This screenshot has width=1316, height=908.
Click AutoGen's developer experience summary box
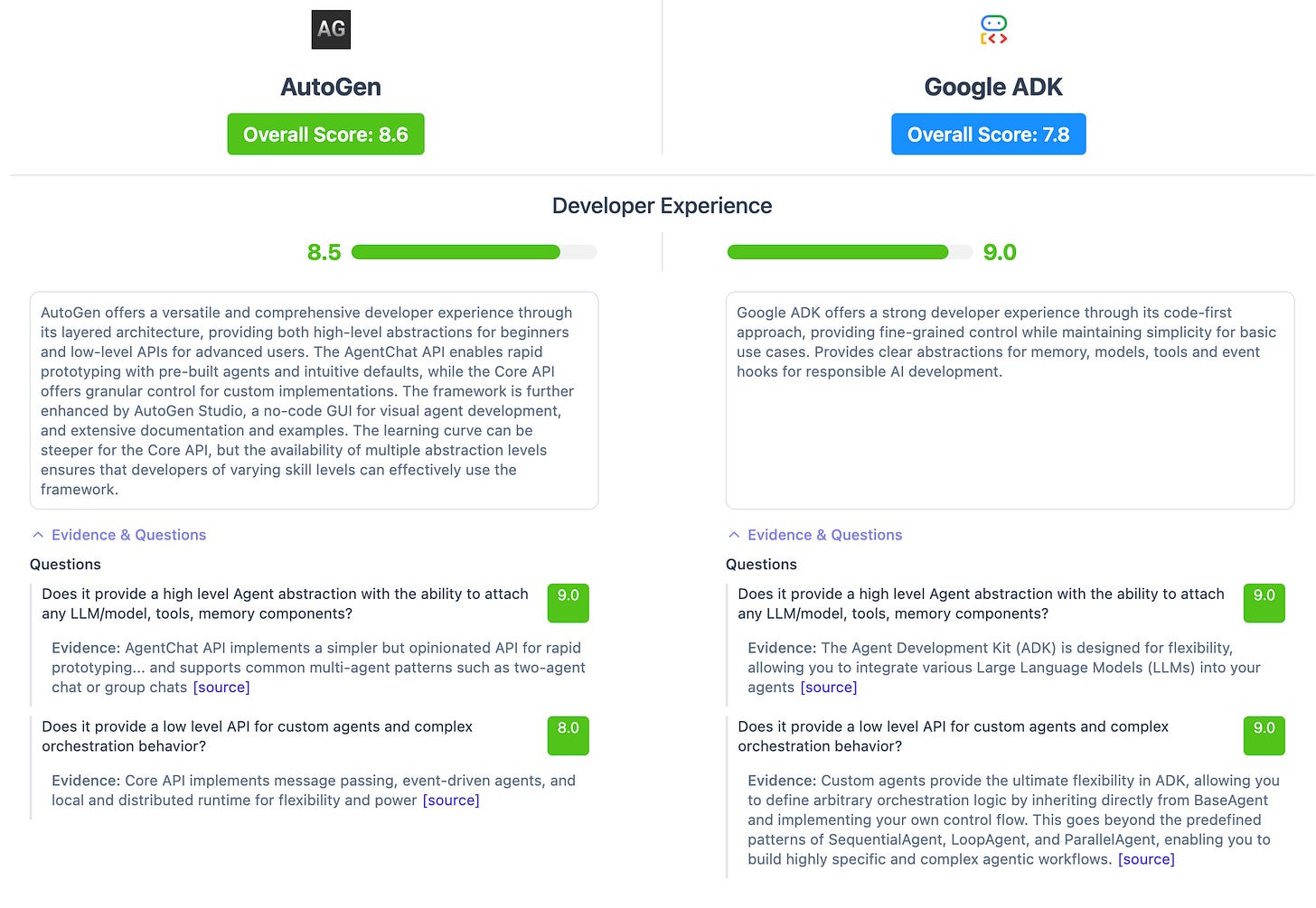pyautogui.click(x=314, y=400)
